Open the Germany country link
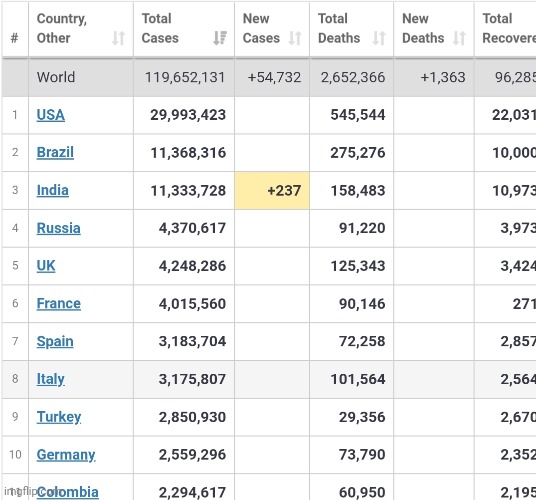 66,455
